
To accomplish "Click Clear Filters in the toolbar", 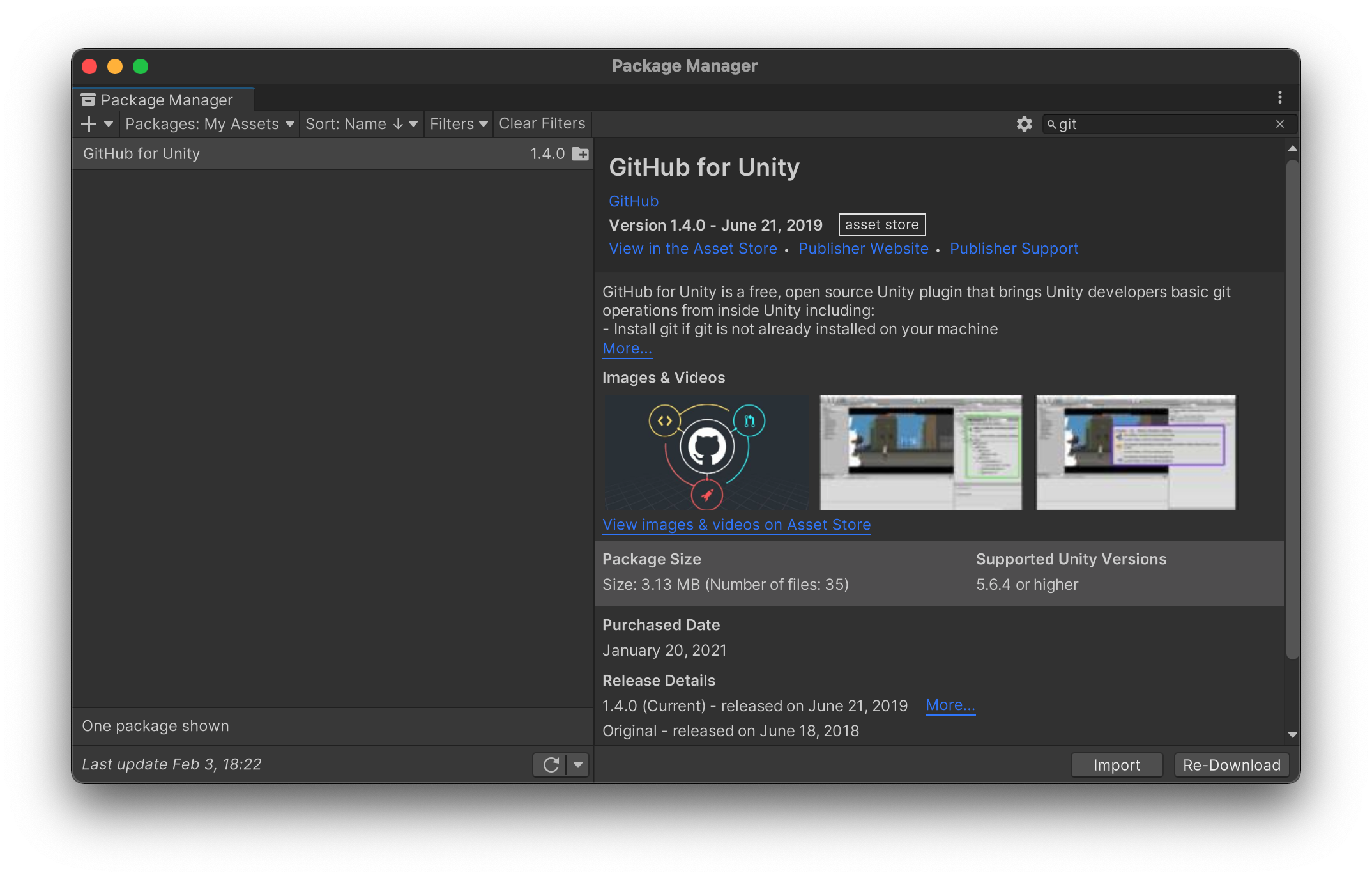I will point(542,123).
